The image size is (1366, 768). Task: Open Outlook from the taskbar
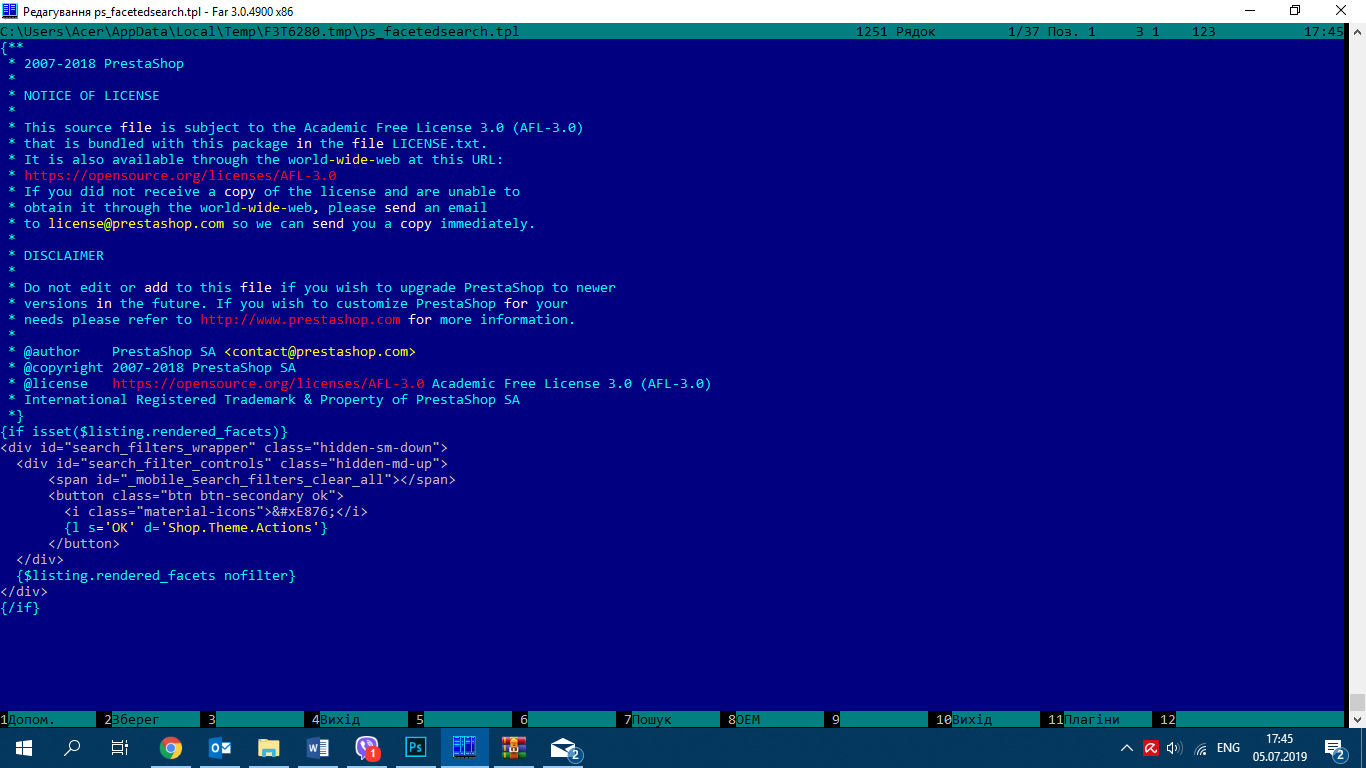click(x=220, y=747)
